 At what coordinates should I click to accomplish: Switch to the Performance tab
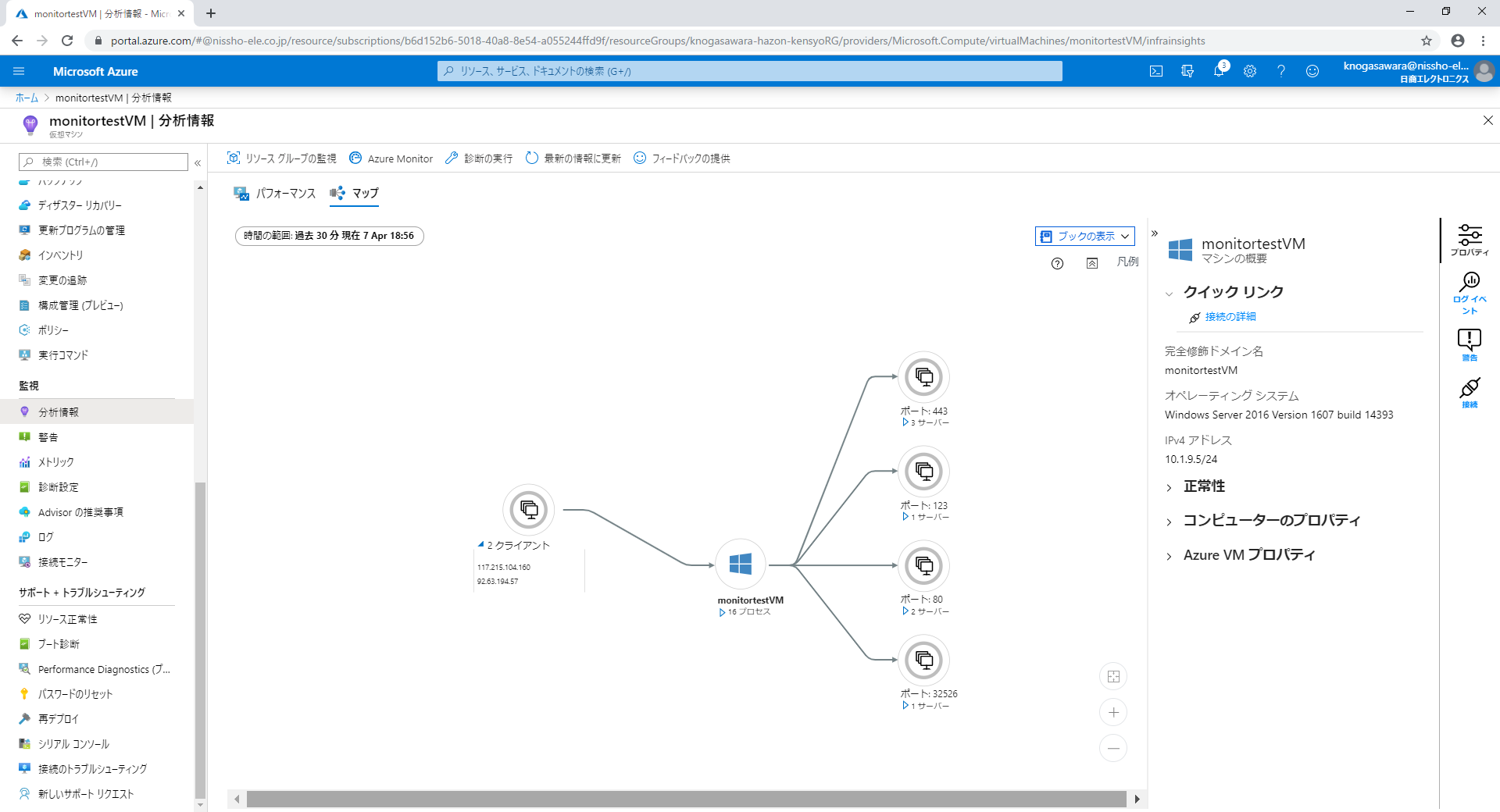[275, 193]
